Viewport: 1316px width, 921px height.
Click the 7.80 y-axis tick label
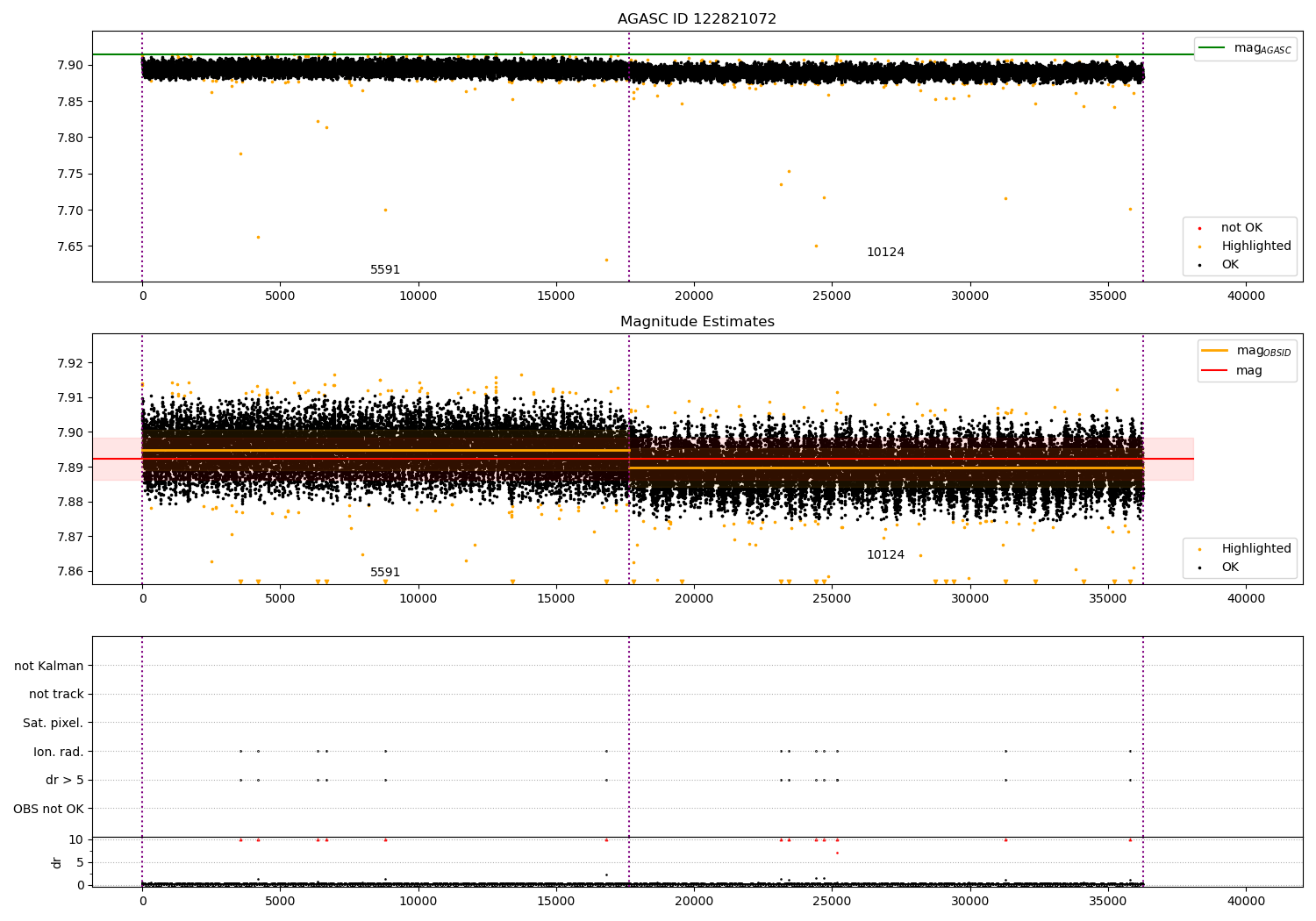(70, 138)
